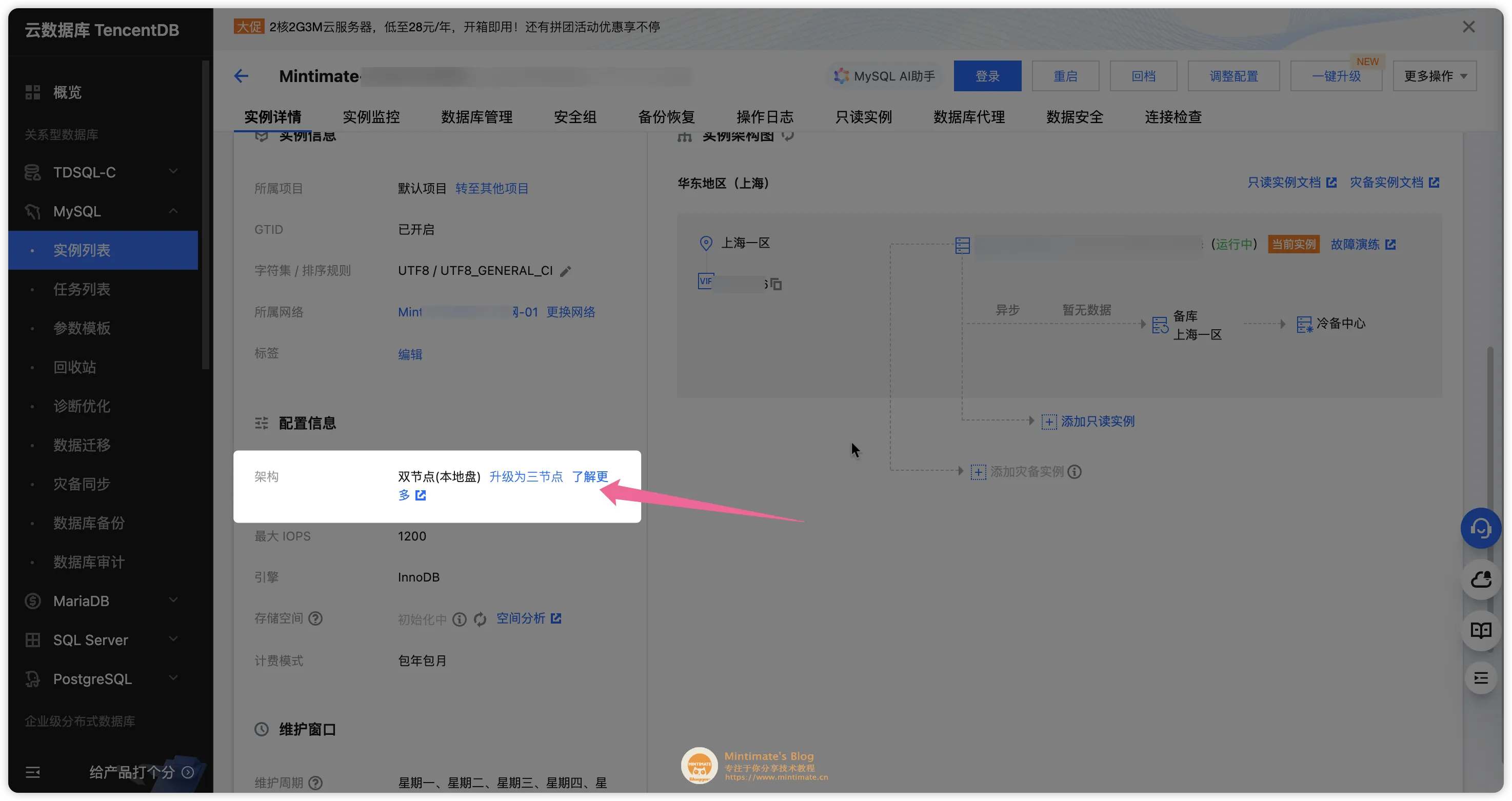The image size is (1512, 801).
Task: Edit the charset with the pencil icon
Action: pos(565,271)
